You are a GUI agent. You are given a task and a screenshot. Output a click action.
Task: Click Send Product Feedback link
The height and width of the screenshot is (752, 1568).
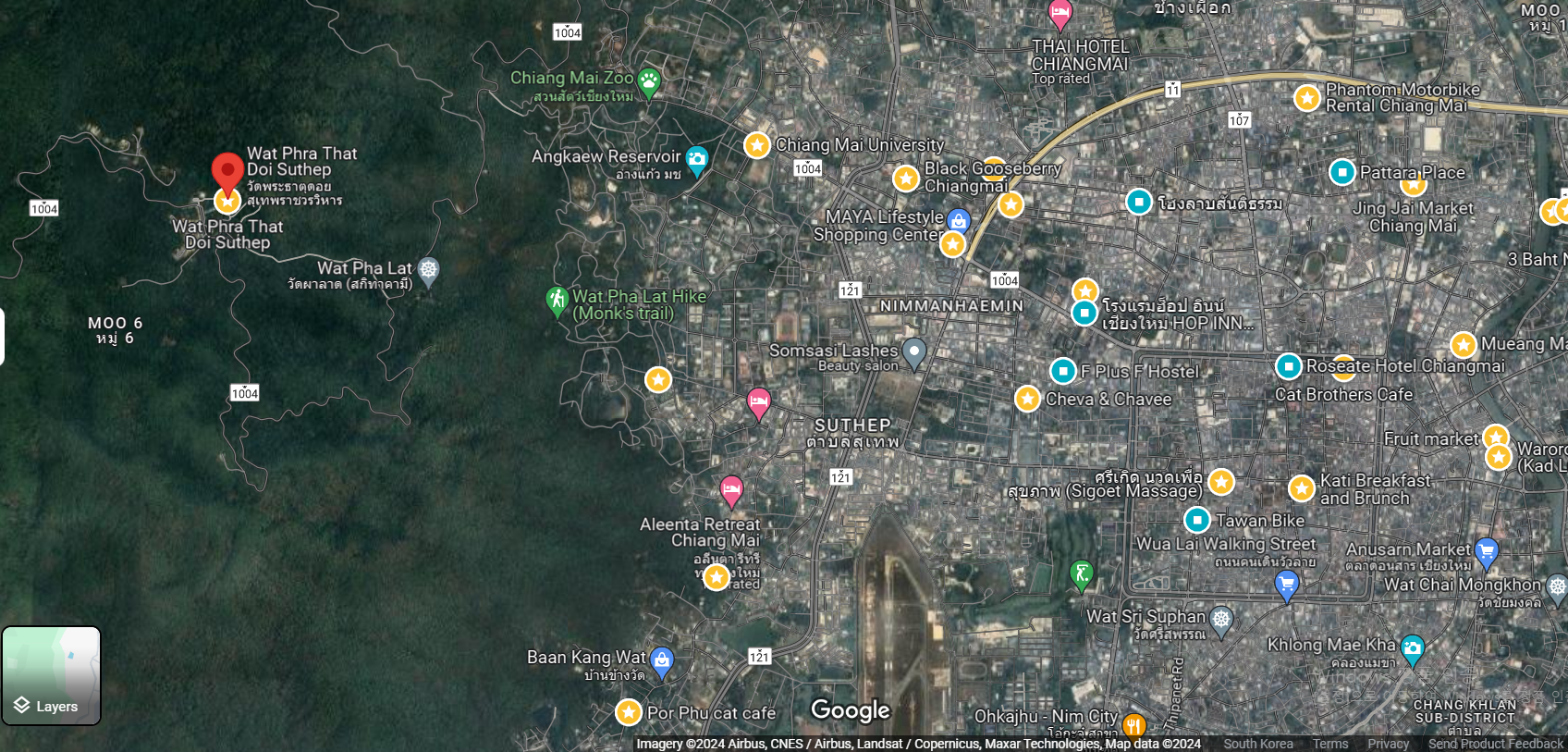point(1496,744)
